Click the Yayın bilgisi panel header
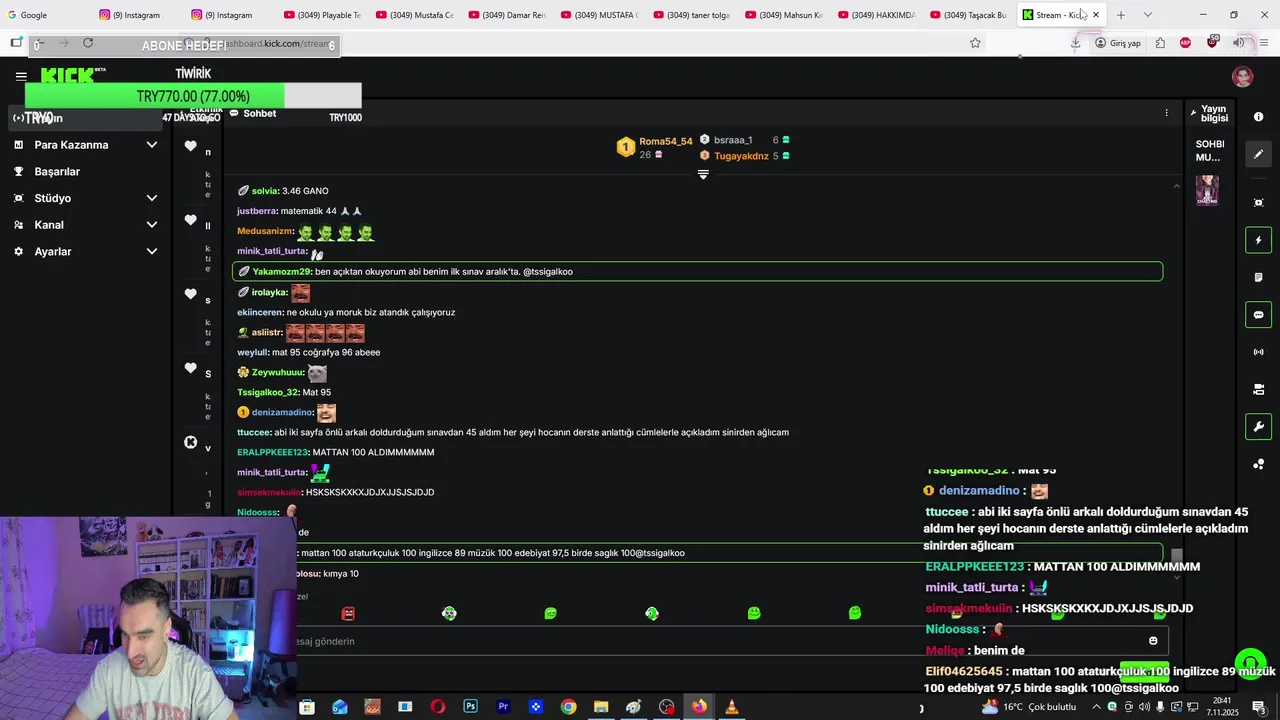This screenshot has width=1280, height=720. 1209,113
